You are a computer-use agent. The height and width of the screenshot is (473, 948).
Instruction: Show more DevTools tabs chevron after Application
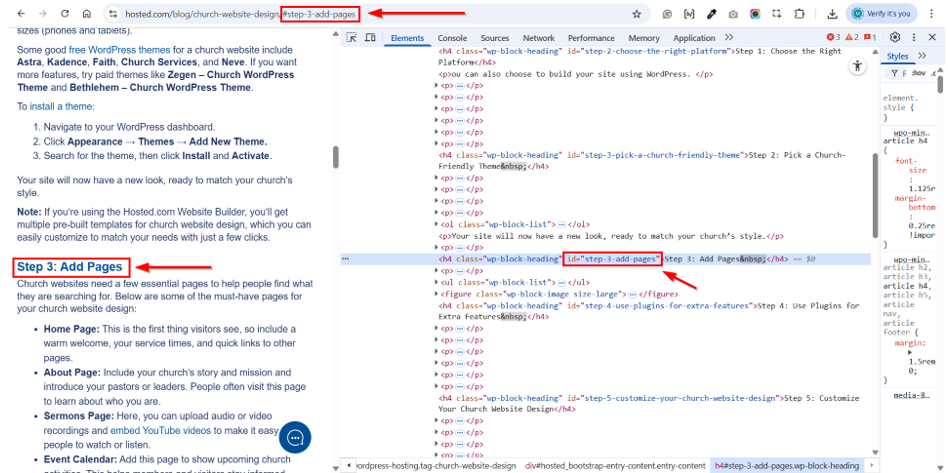point(729,38)
